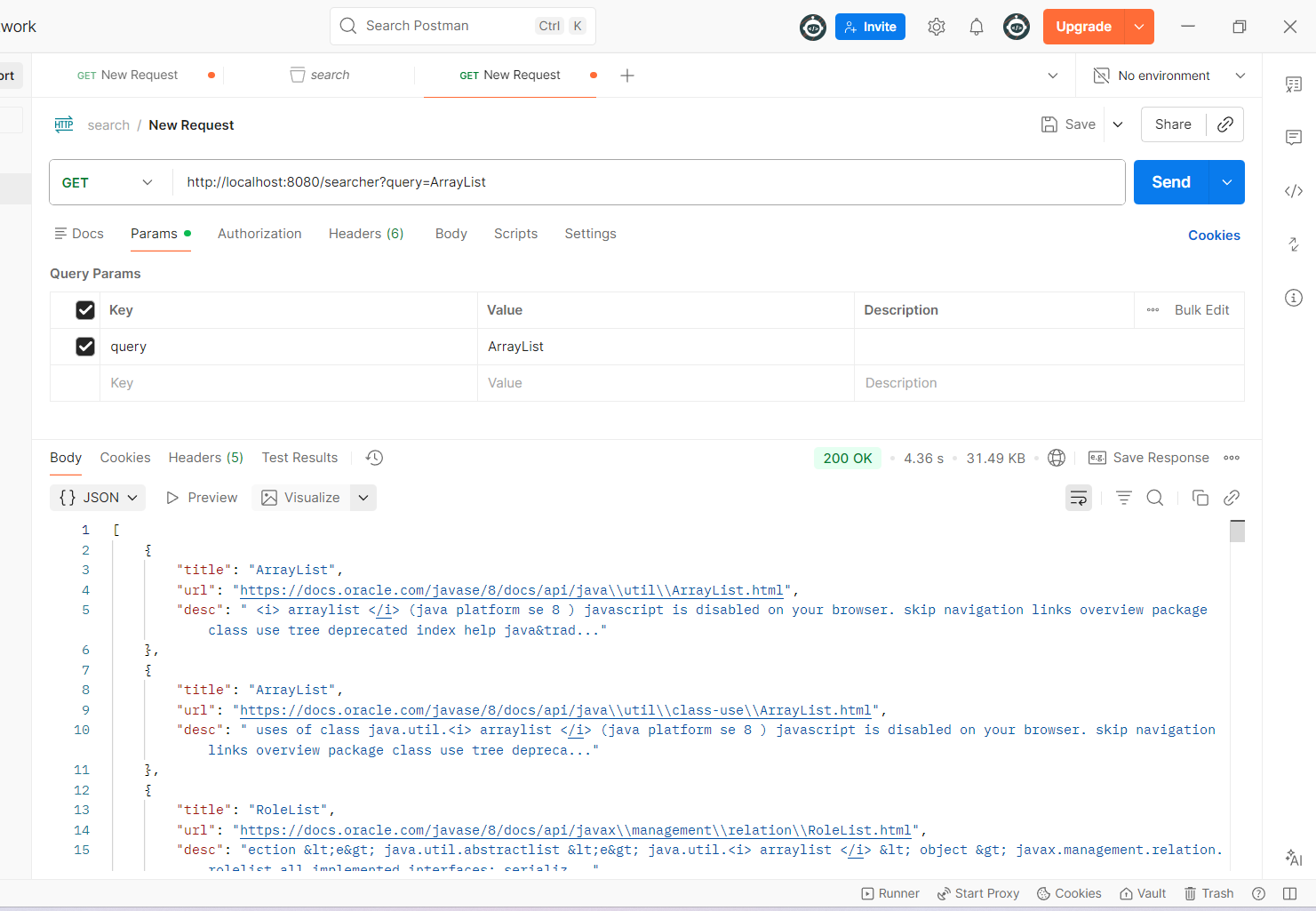Copy response body to clipboard
This screenshot has height=911, width=1316.
click(1200, 498)
